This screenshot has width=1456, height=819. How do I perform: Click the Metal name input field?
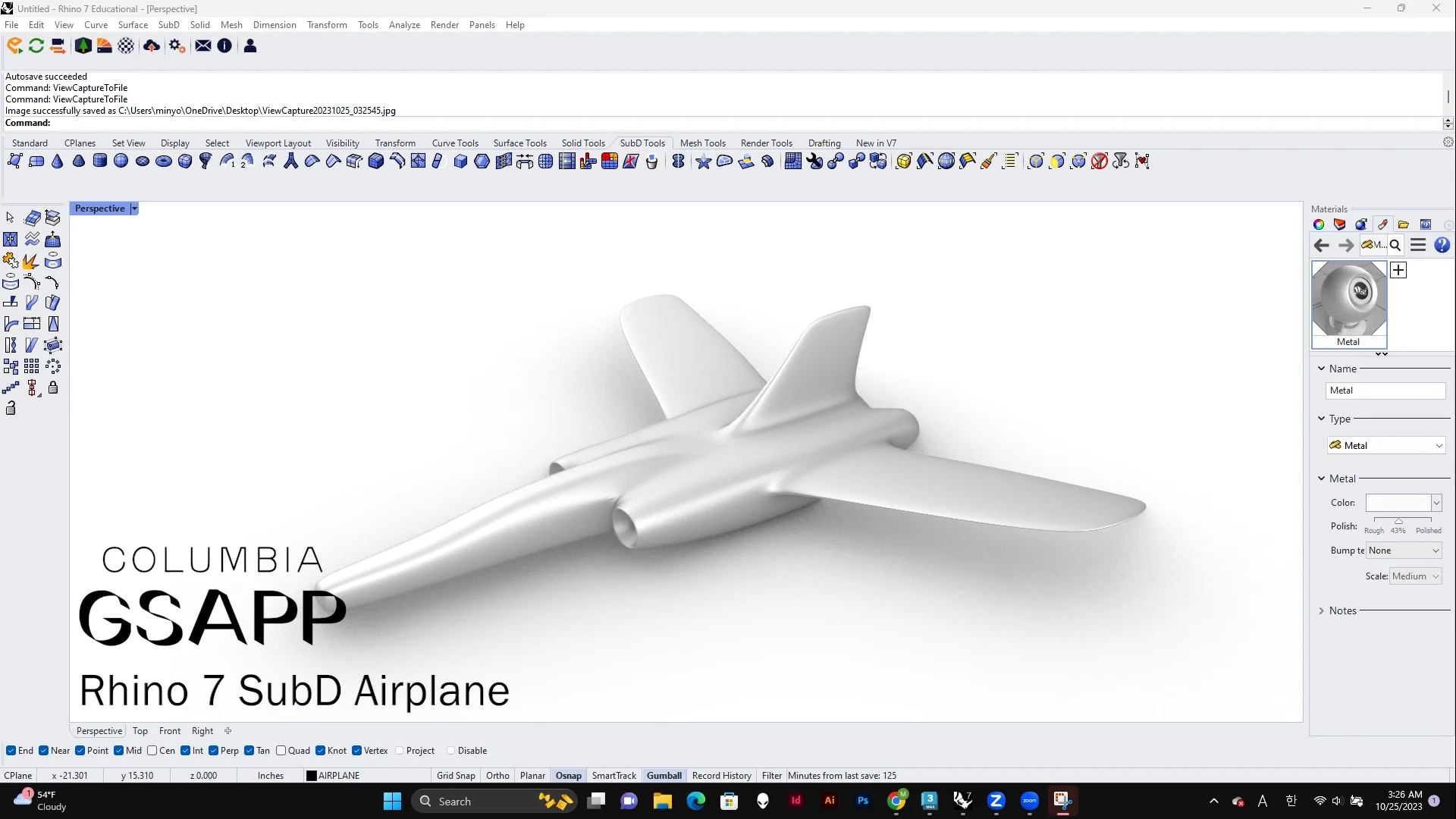1385,390
